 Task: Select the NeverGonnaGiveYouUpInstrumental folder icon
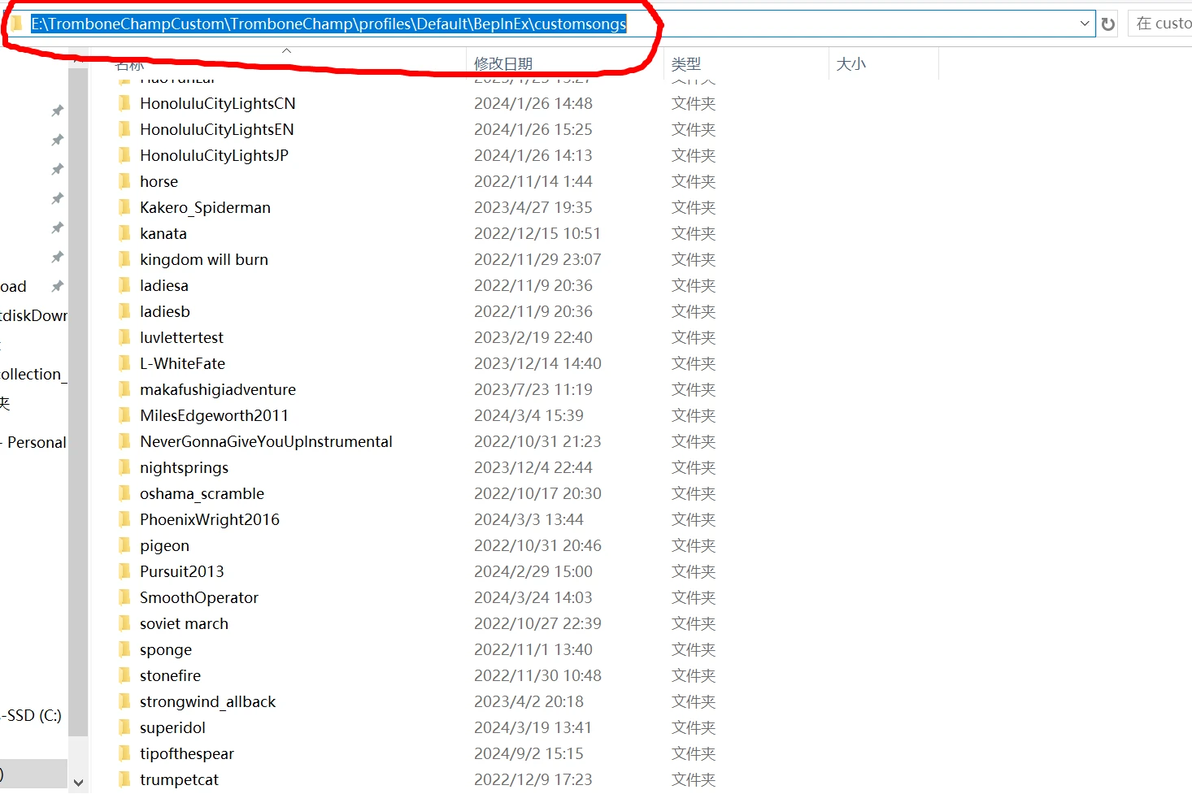pos(125,441)
